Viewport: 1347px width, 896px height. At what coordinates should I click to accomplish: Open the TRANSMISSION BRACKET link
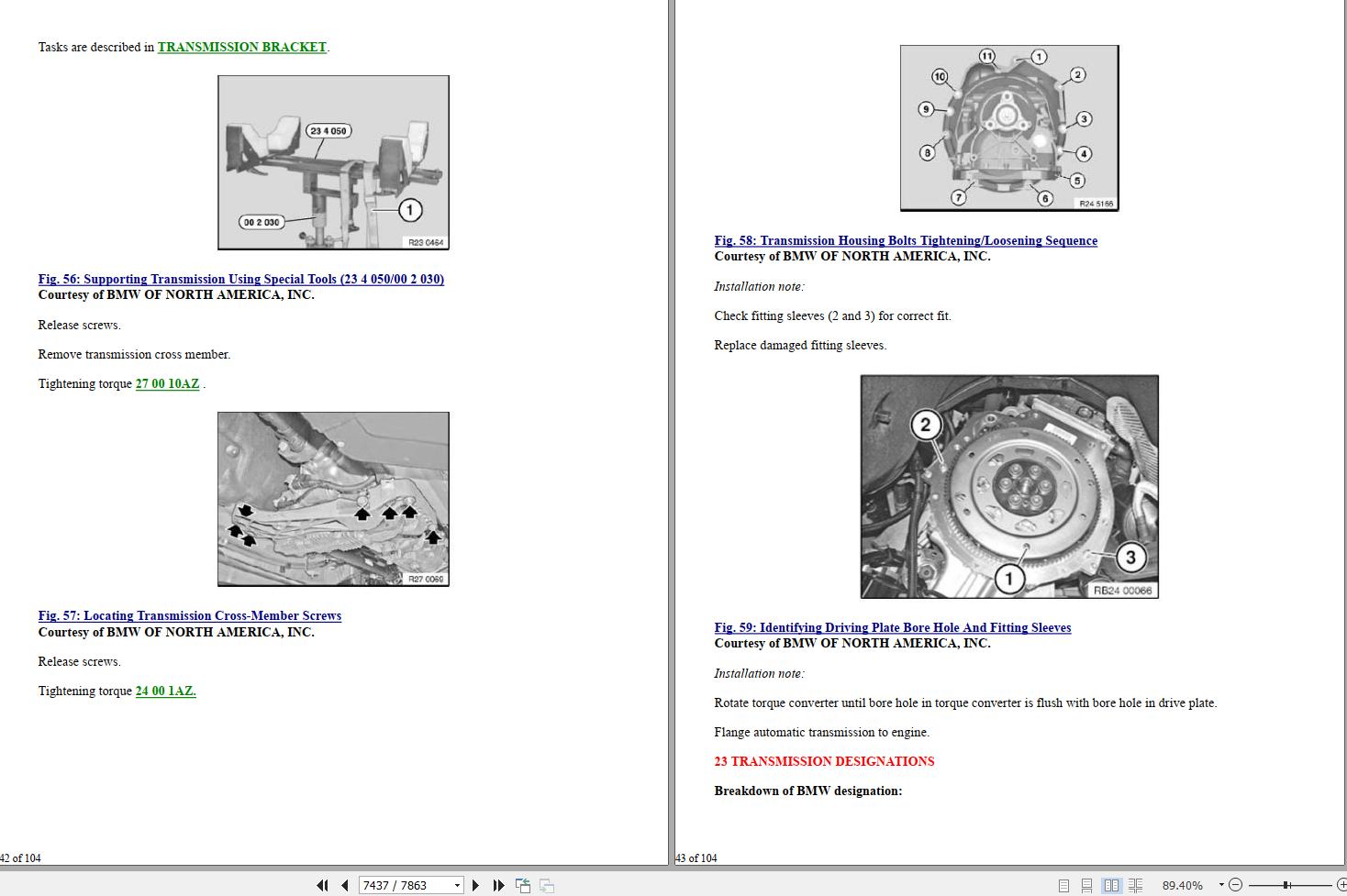click(x=242, y=47)
